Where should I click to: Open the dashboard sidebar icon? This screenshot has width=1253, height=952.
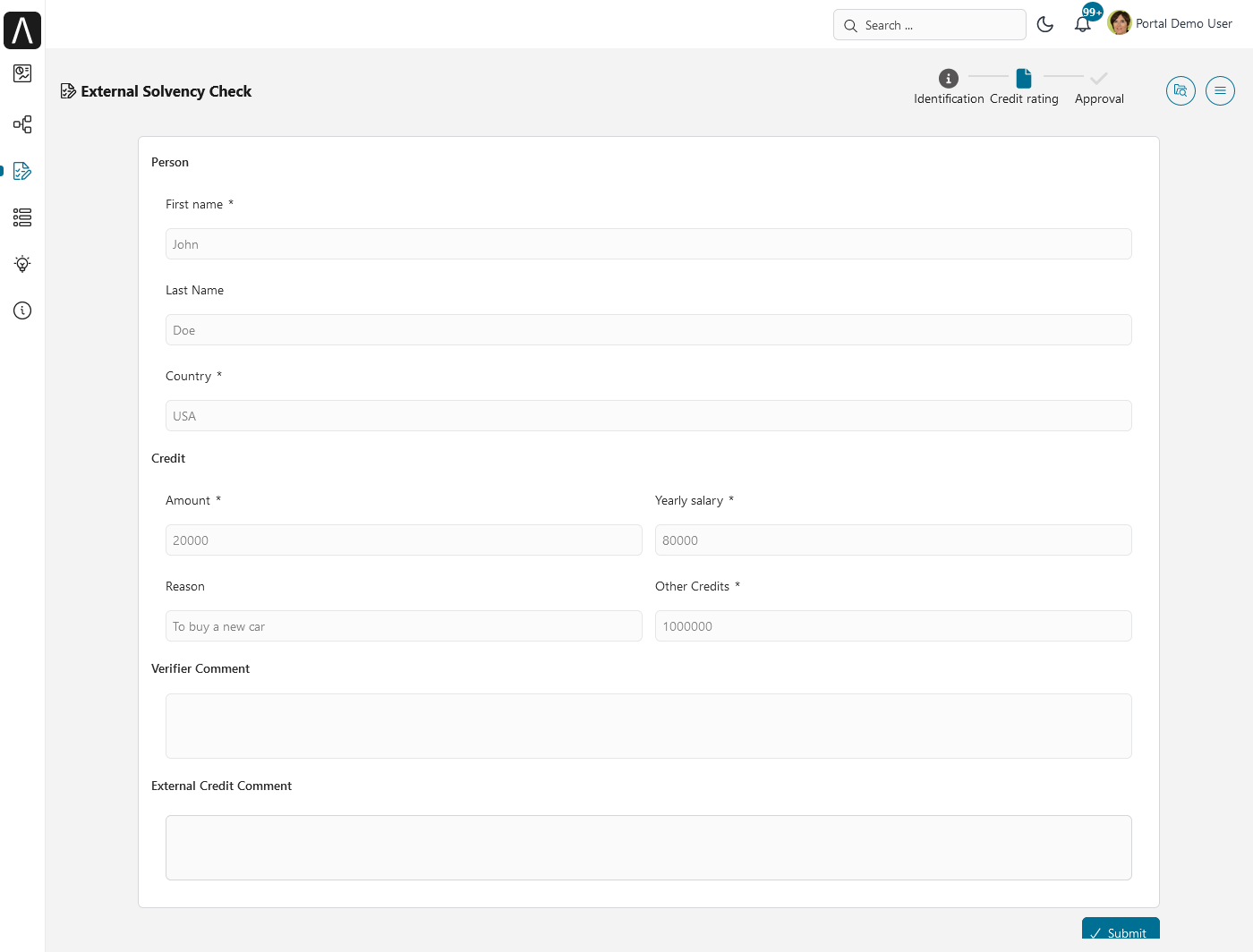click(22, 73)
